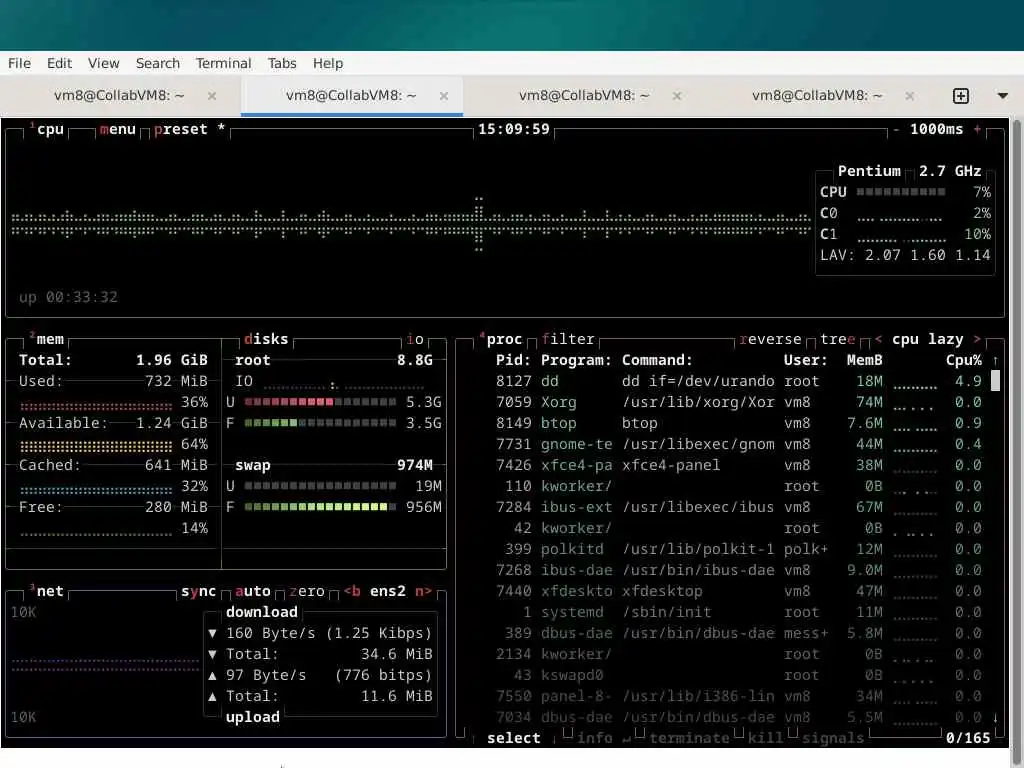Image resolution: width=1024 pixels, height=768 pixels.
Task: Click the process list scroll-down arrow
Action: pyautogui.click(x=995, y=717)
